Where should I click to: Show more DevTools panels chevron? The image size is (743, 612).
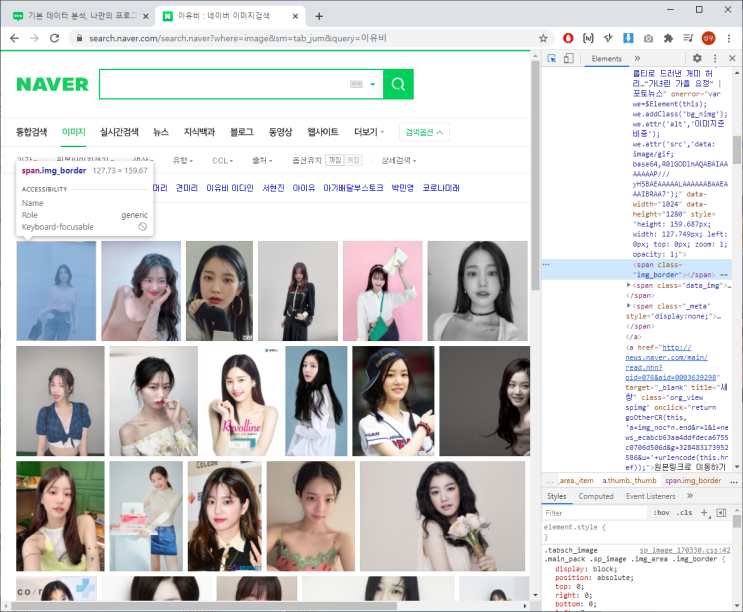coord(637,58)
